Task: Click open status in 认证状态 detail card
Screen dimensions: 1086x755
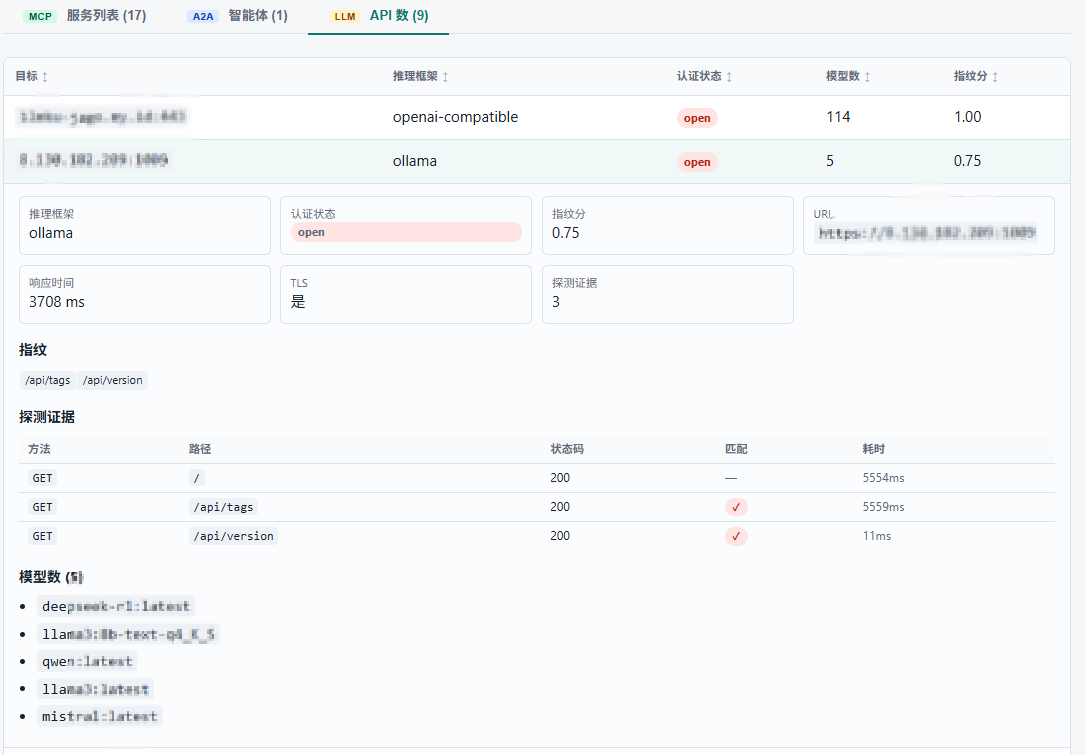Action: 406,232
